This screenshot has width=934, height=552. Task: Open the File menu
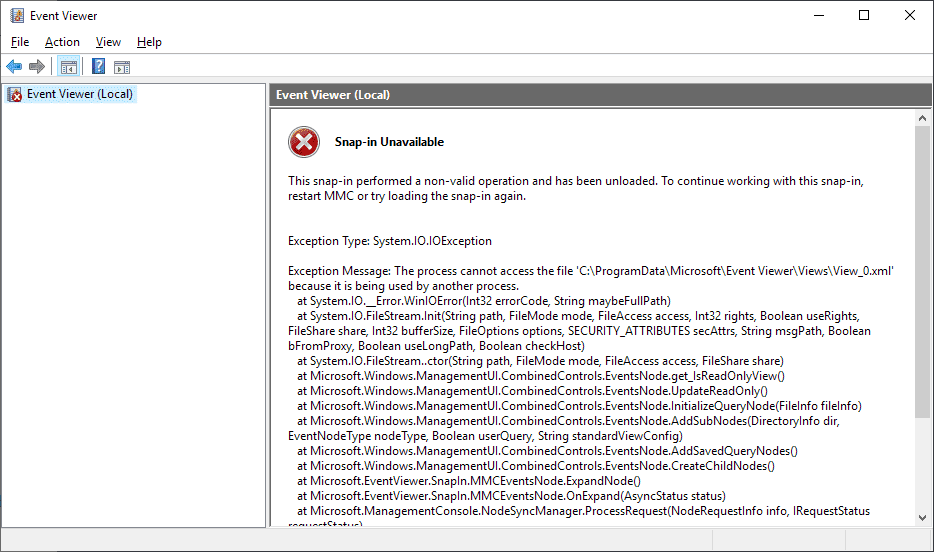pyautogui.click(x=20, y=42)
